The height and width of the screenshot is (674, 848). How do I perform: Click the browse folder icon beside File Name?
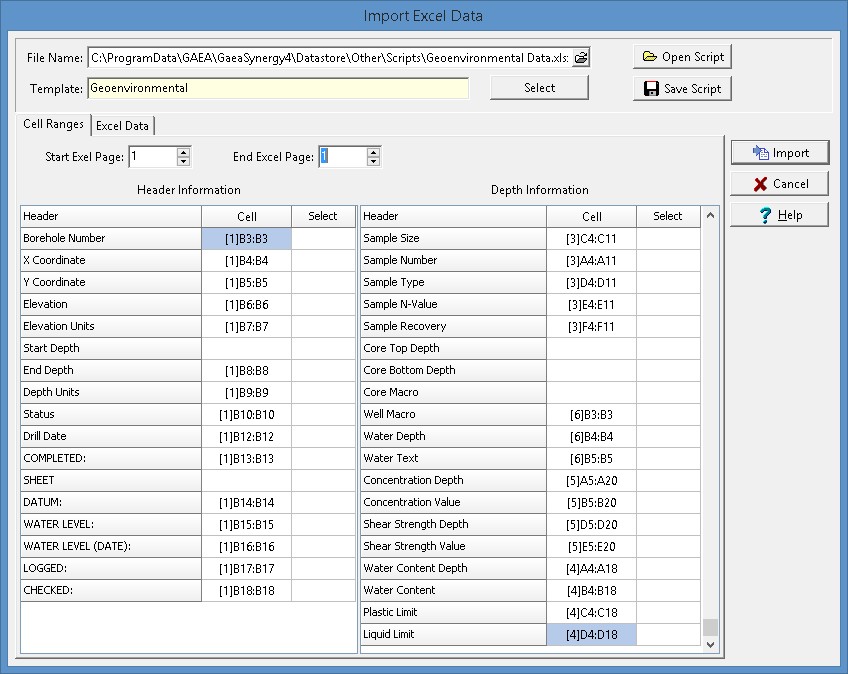(x=580, y=58)
